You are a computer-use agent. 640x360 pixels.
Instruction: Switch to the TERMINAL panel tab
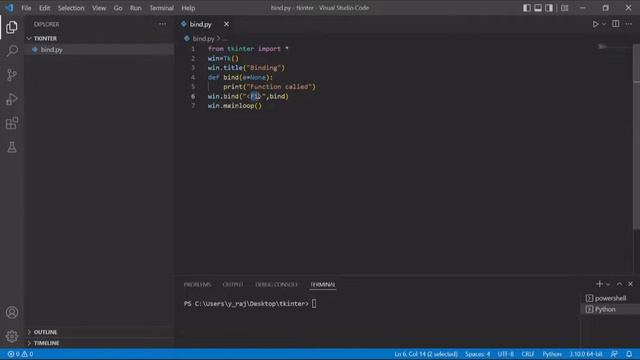pyautogui.click(x=322, y=284)
